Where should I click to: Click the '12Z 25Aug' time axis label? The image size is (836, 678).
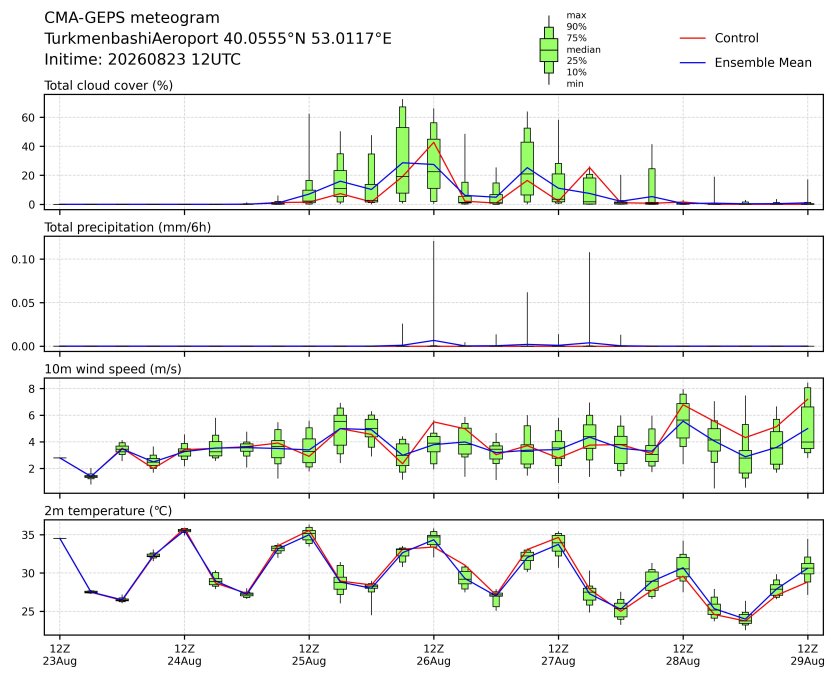[x=309, y=655]
